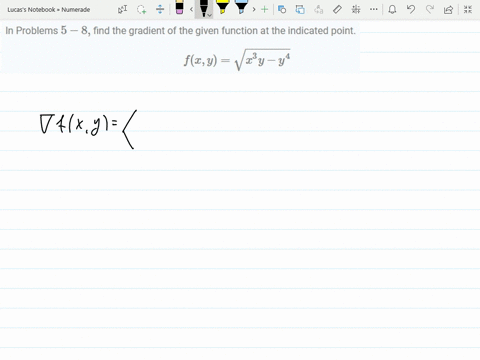
Task: Open the Shapes tool
Action: tap(282, 9)
